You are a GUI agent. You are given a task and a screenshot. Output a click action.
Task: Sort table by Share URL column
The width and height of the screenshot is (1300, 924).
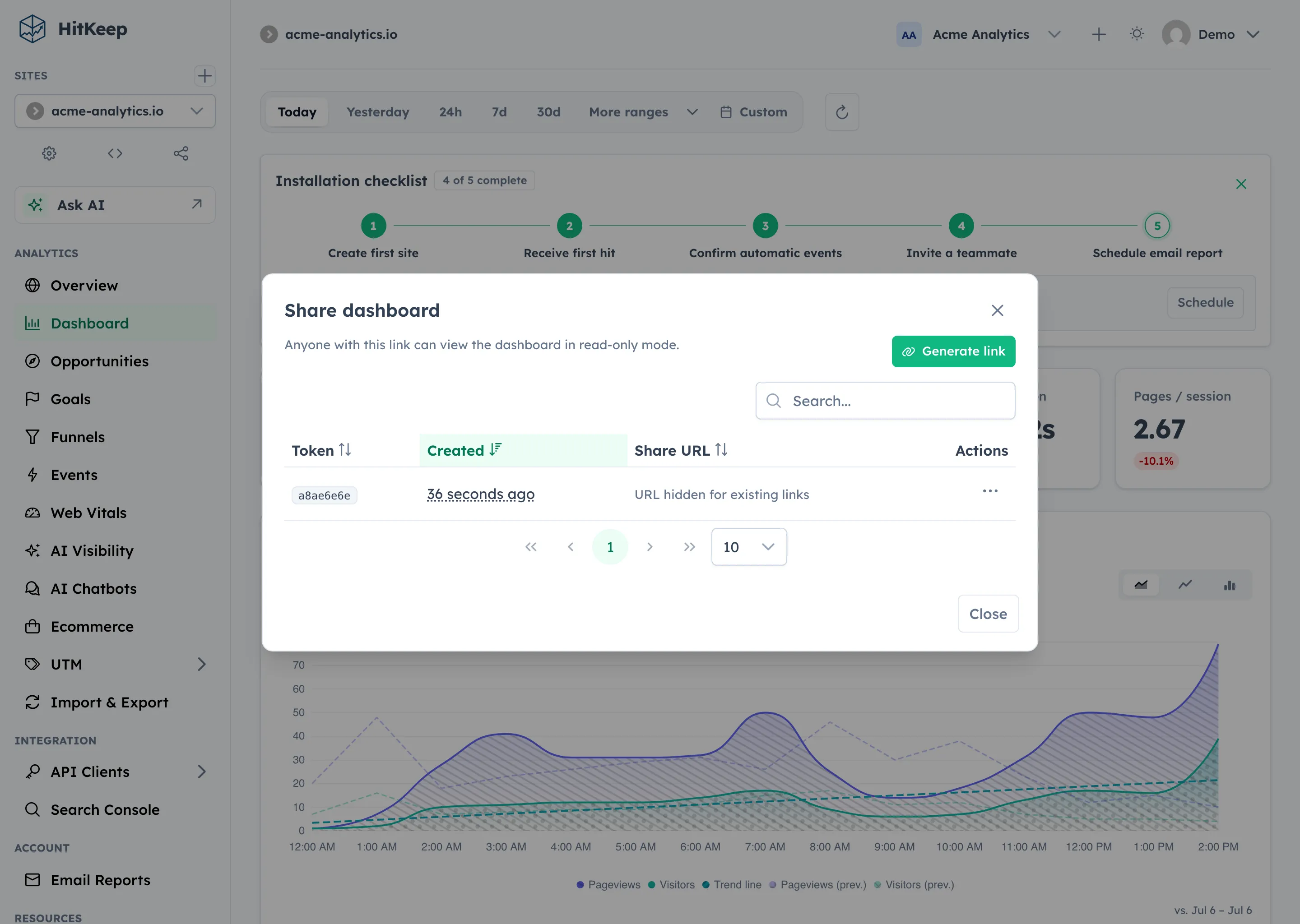click(681, 450)
